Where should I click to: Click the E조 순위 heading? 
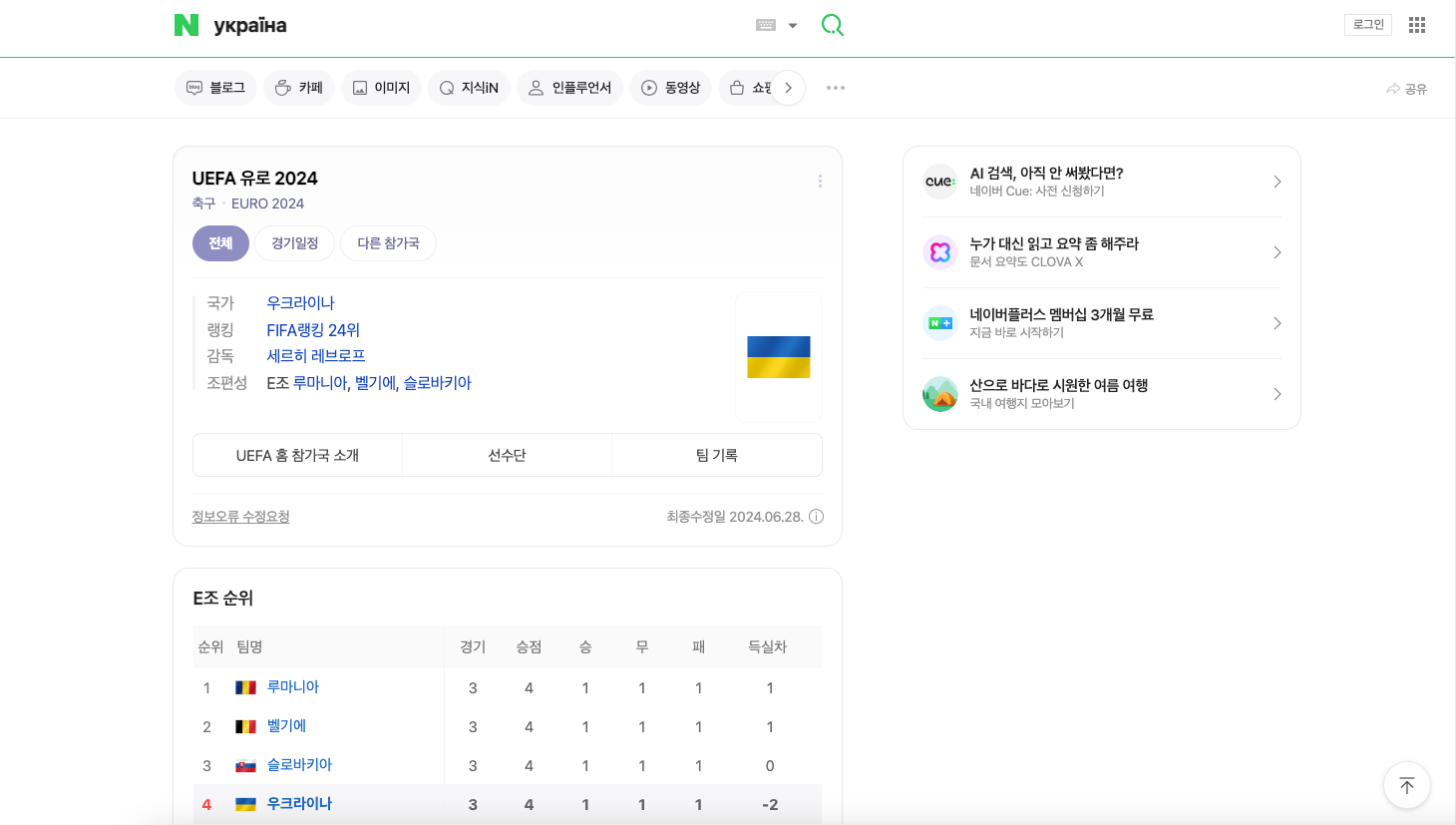coord(223,599)
